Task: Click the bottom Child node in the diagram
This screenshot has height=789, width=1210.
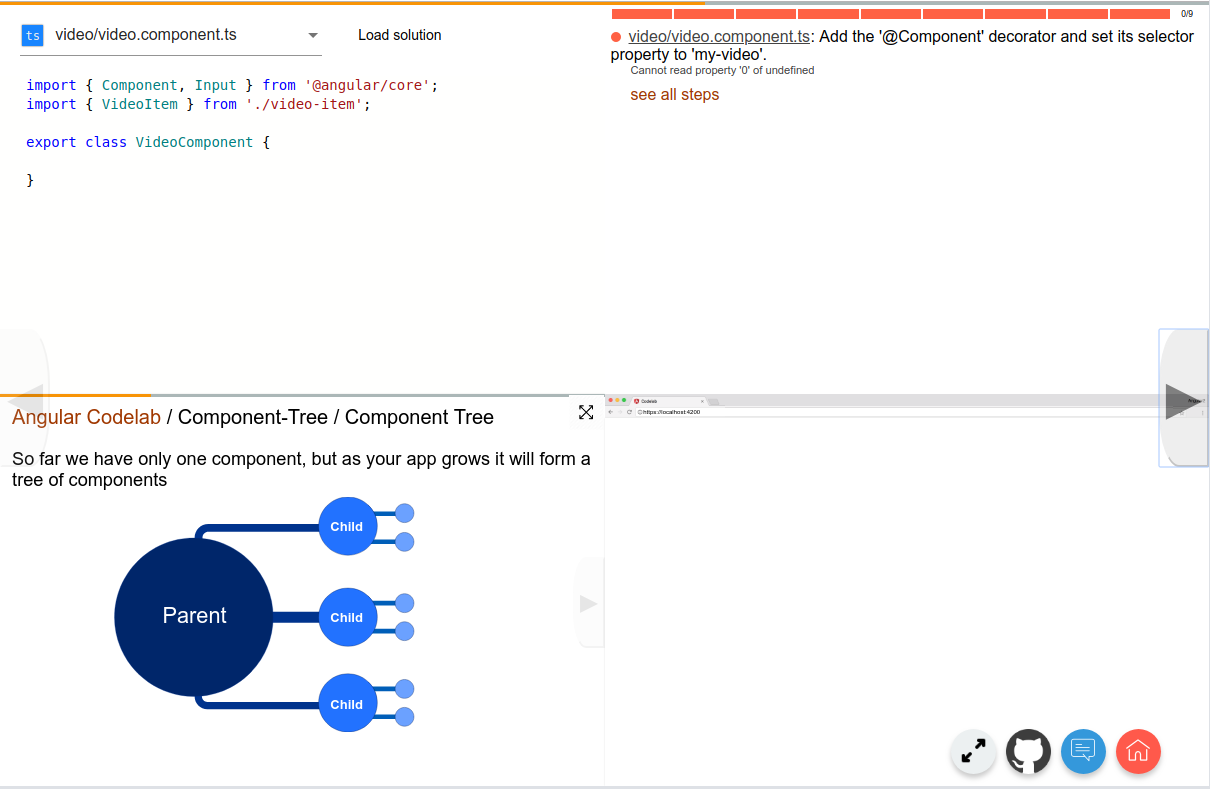Action: click(x=347, y=703)
